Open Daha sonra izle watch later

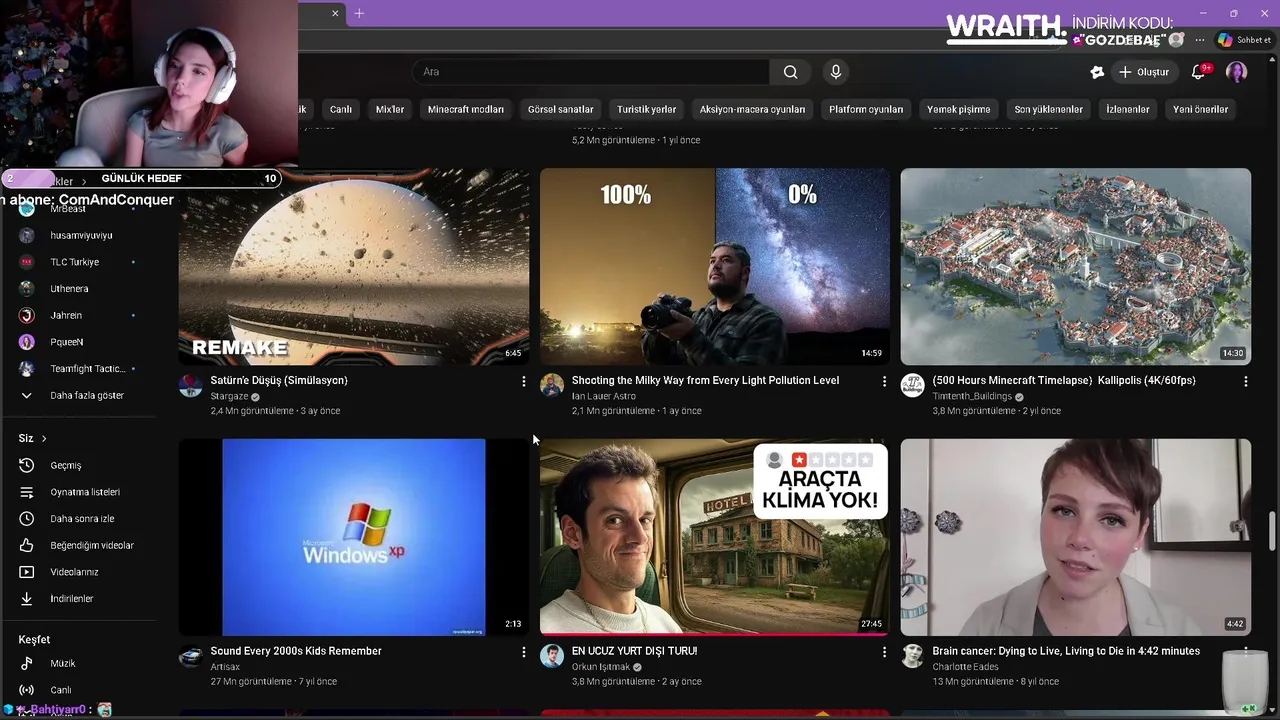click(x=80, y=519)
